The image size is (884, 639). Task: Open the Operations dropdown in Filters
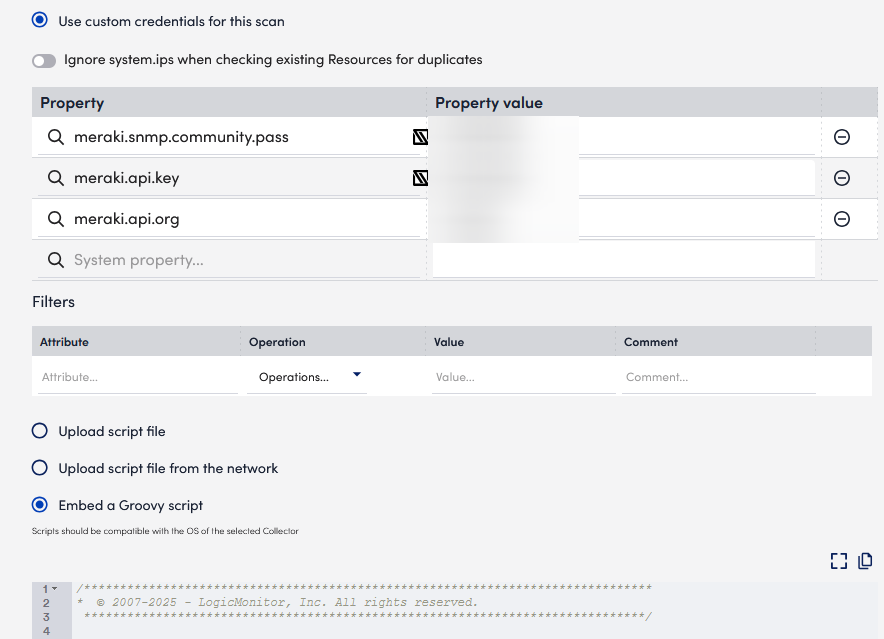307,377
